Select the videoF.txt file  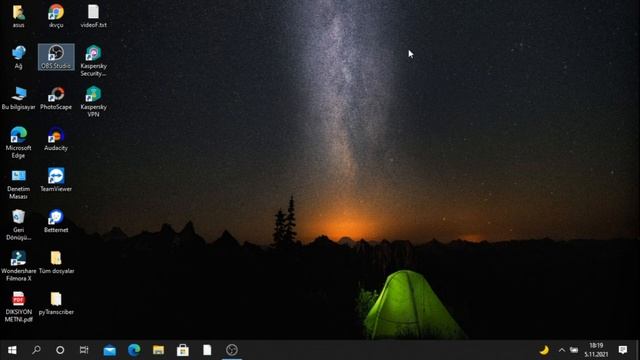(93, 16)
